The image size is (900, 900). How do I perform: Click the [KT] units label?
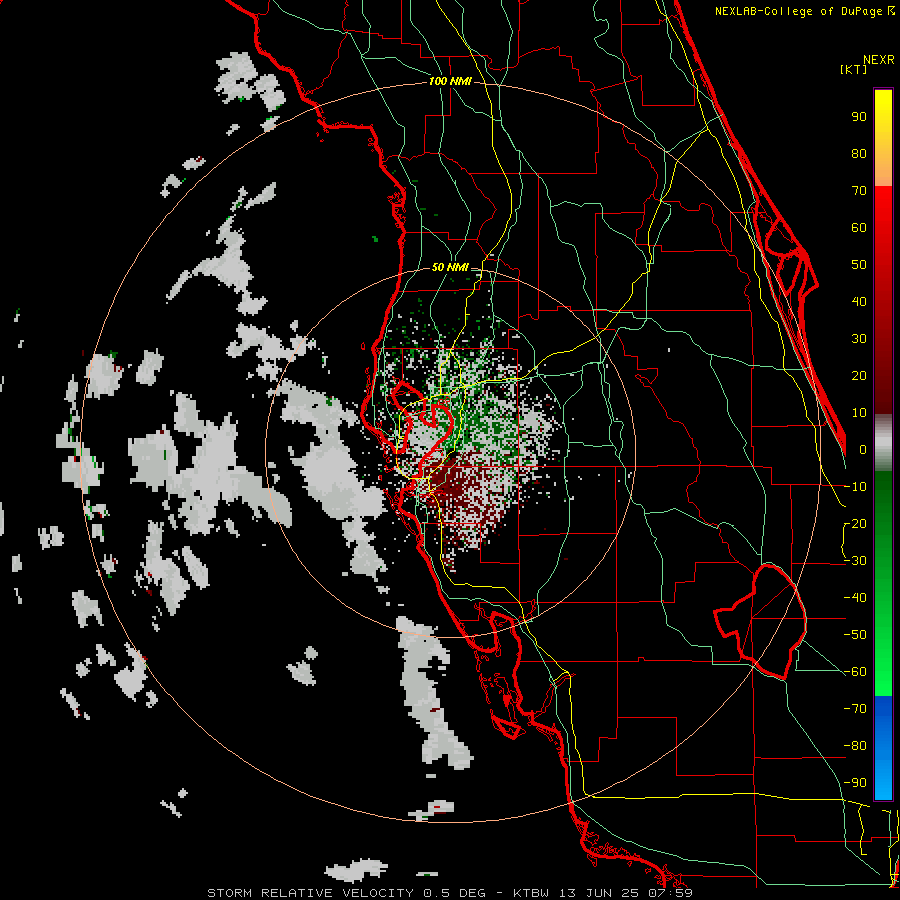pyautogui.click(x=854, y=69)
